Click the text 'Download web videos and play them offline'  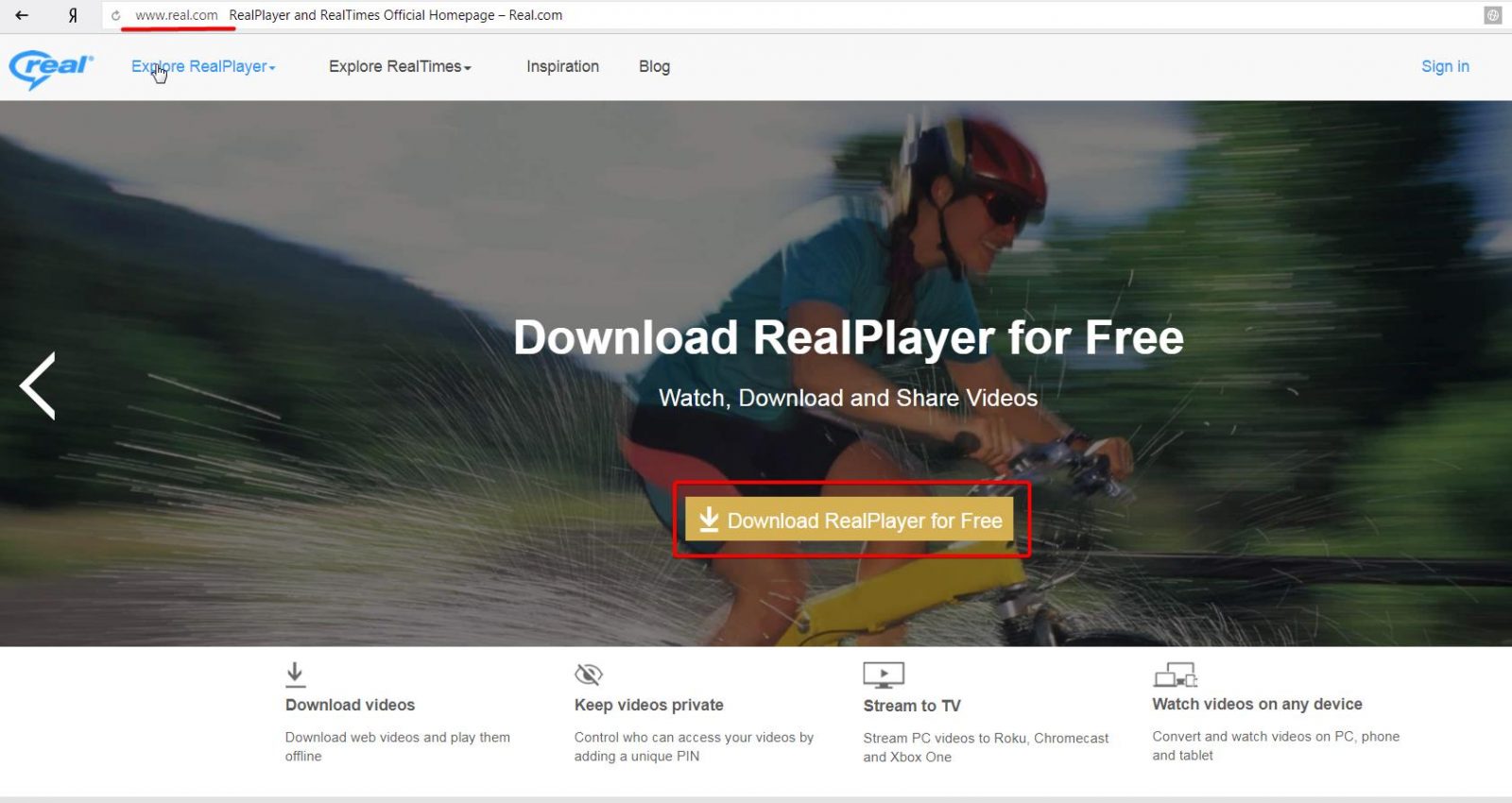coord(398,746)
